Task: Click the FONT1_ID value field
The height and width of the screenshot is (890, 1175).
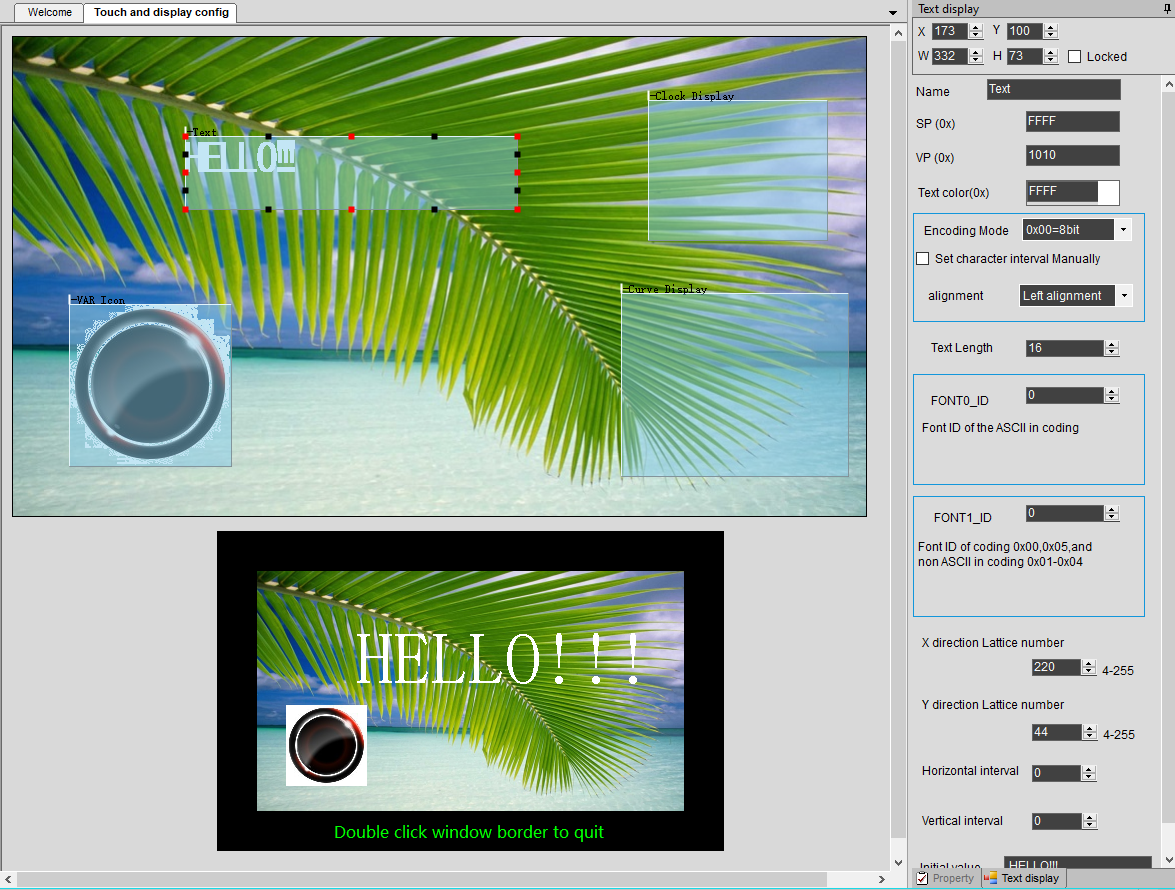Action: (x=1065, y=513)
